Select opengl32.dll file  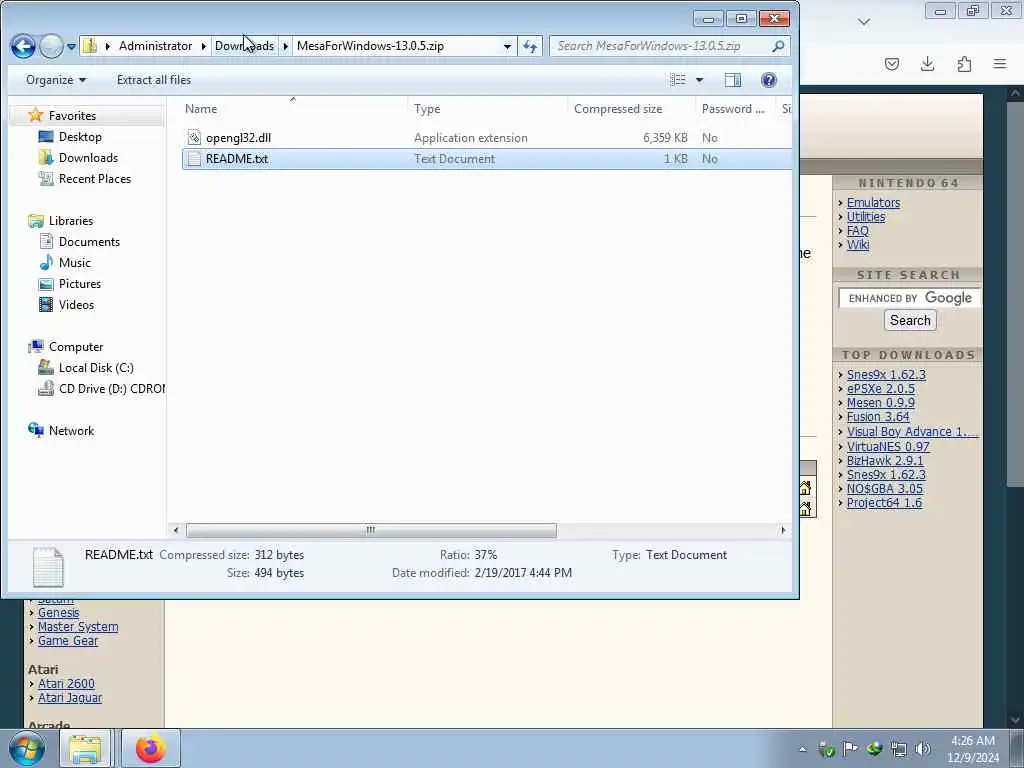pyautogui.click(x=238, y=138)
